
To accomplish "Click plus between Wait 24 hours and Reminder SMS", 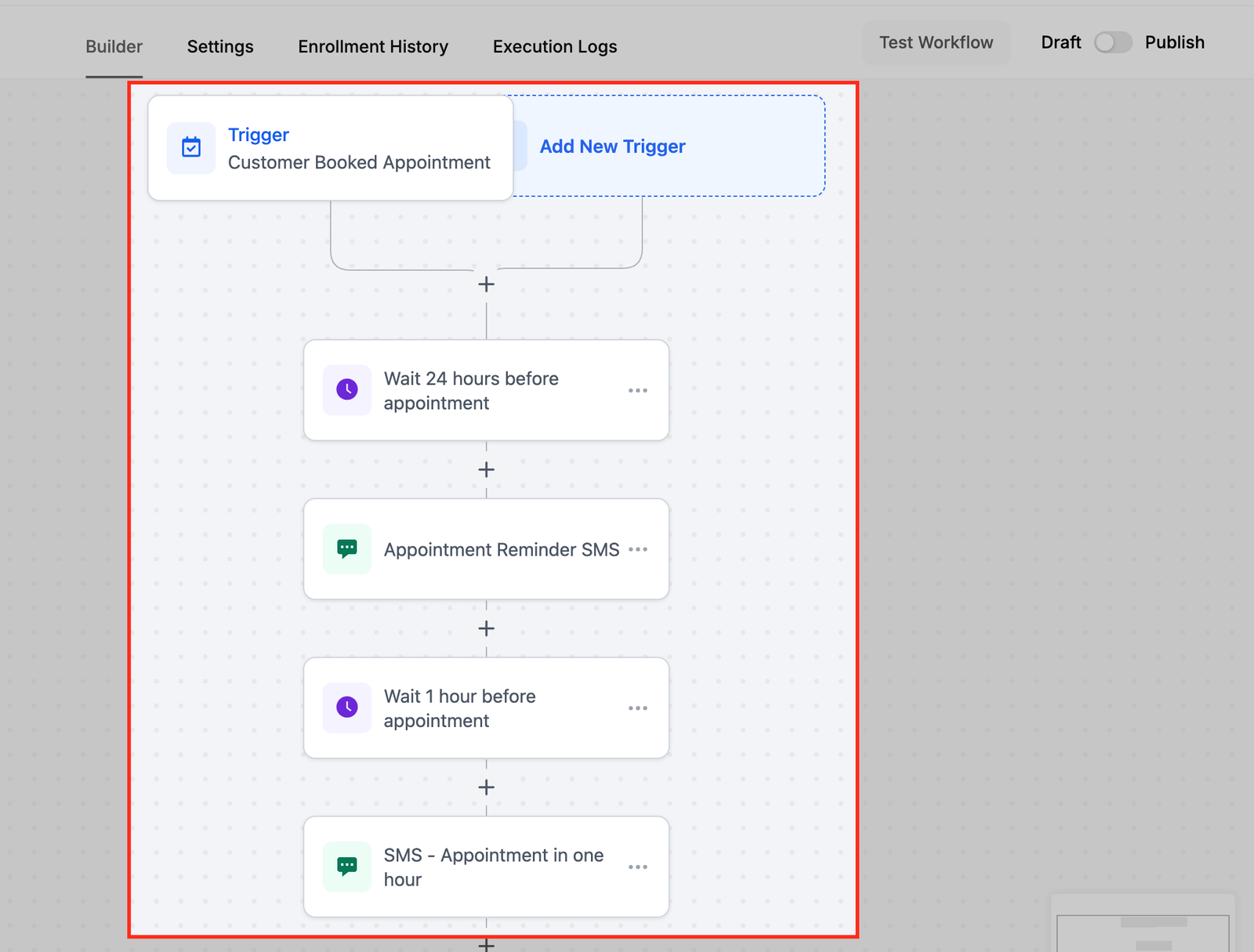I will [486, 469].
